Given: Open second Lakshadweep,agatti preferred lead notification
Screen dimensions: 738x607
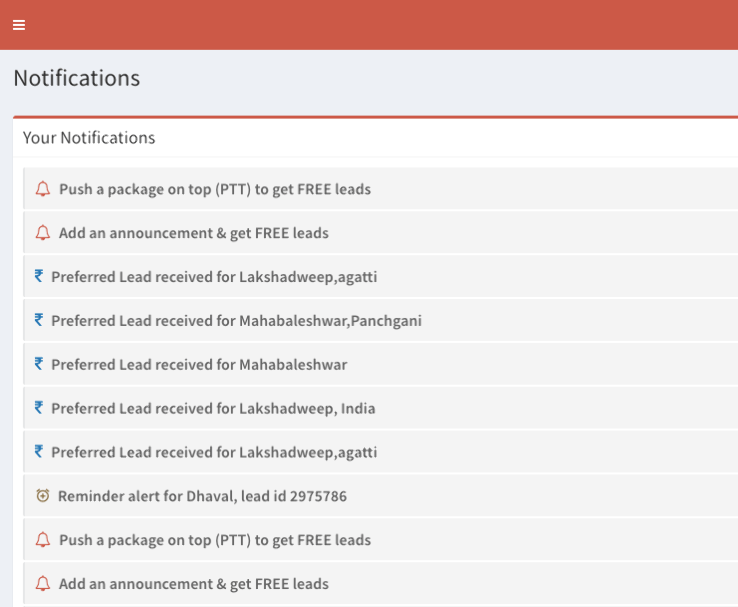Looking at the screenshot, I should tap(381, 451).
